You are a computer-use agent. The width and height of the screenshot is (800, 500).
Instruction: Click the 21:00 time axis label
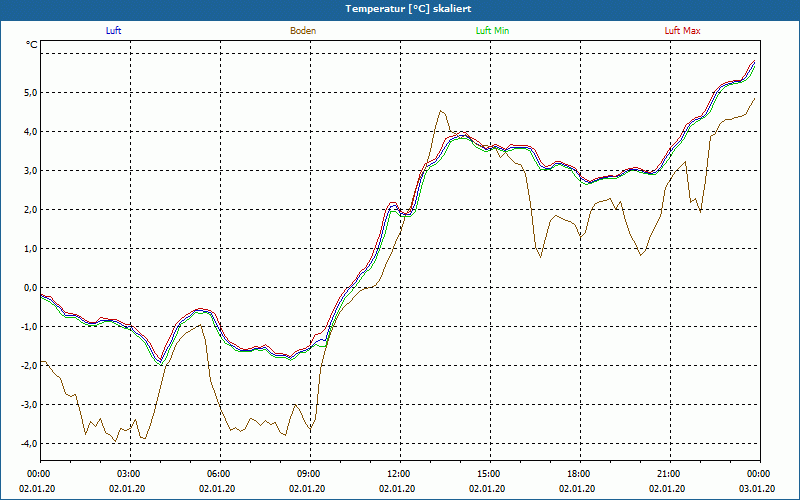point(670,474)
